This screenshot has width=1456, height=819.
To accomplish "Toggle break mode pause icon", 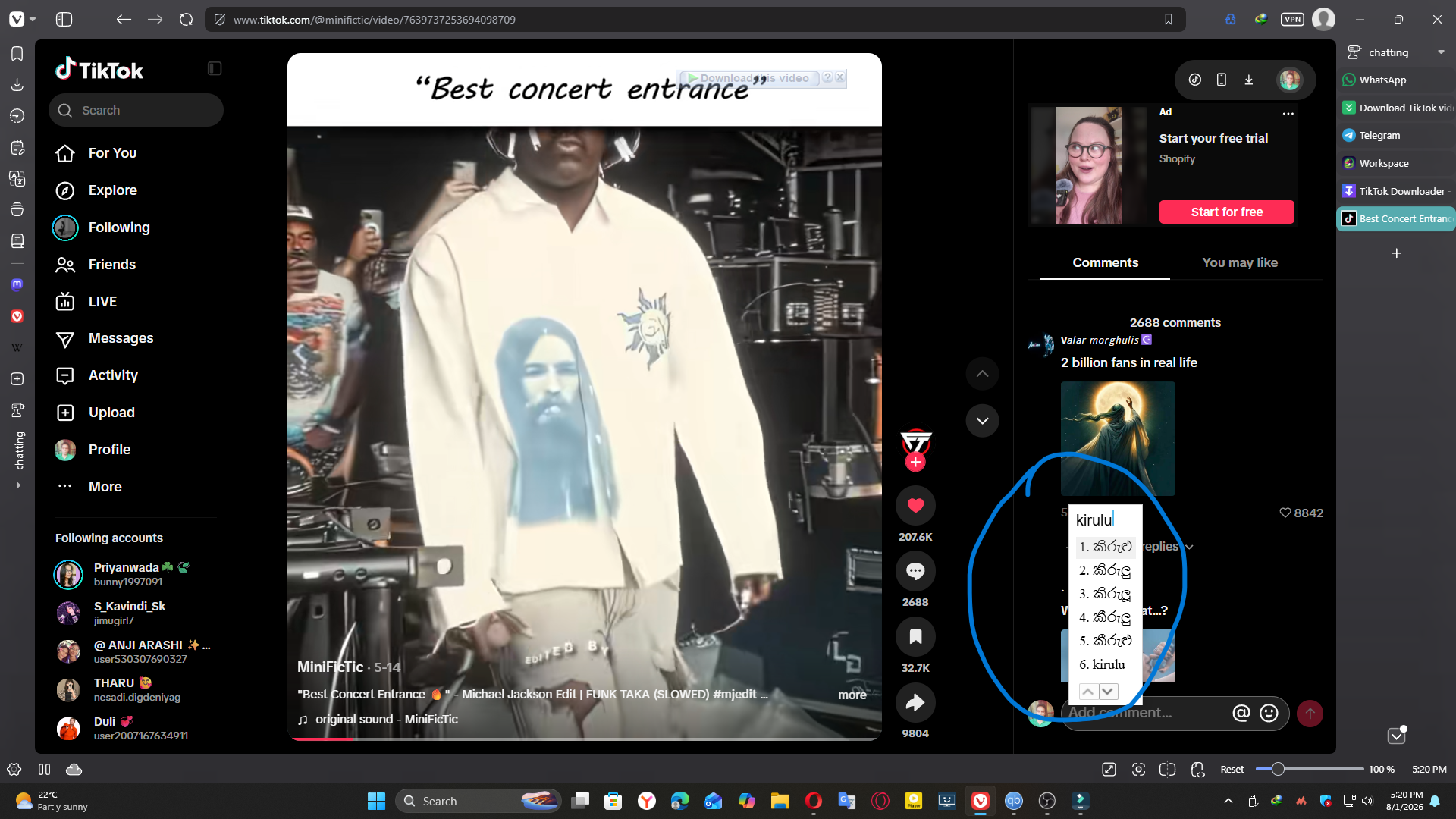I will 44,770.
